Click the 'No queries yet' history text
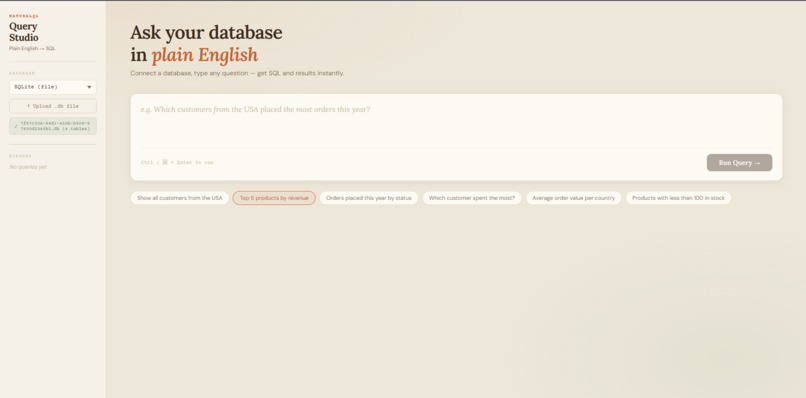The height and width of the screenshot is (398, 806). coord(28,167)
